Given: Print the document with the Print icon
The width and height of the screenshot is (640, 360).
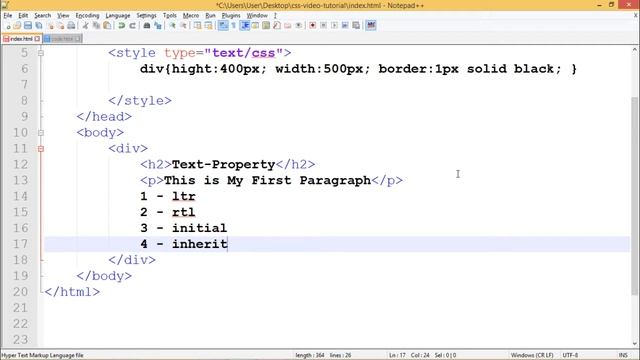Looking at the screenshot, I should click(x=71, y=25).
